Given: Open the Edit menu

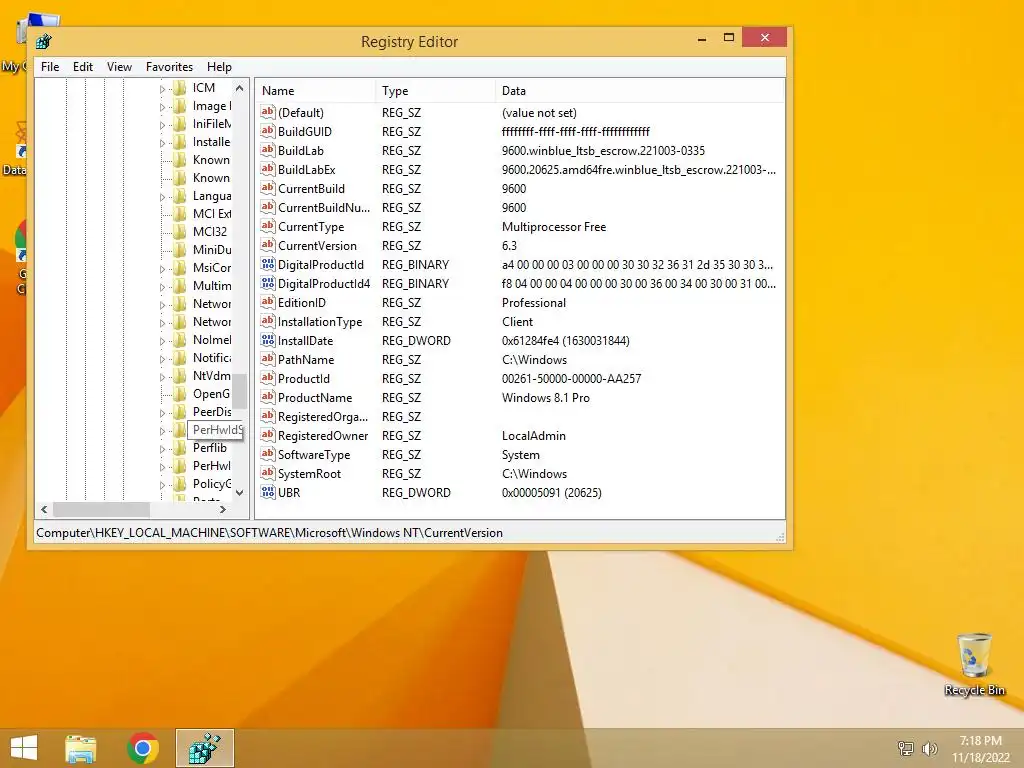Looking at the screenshot, I should (82, 67).
